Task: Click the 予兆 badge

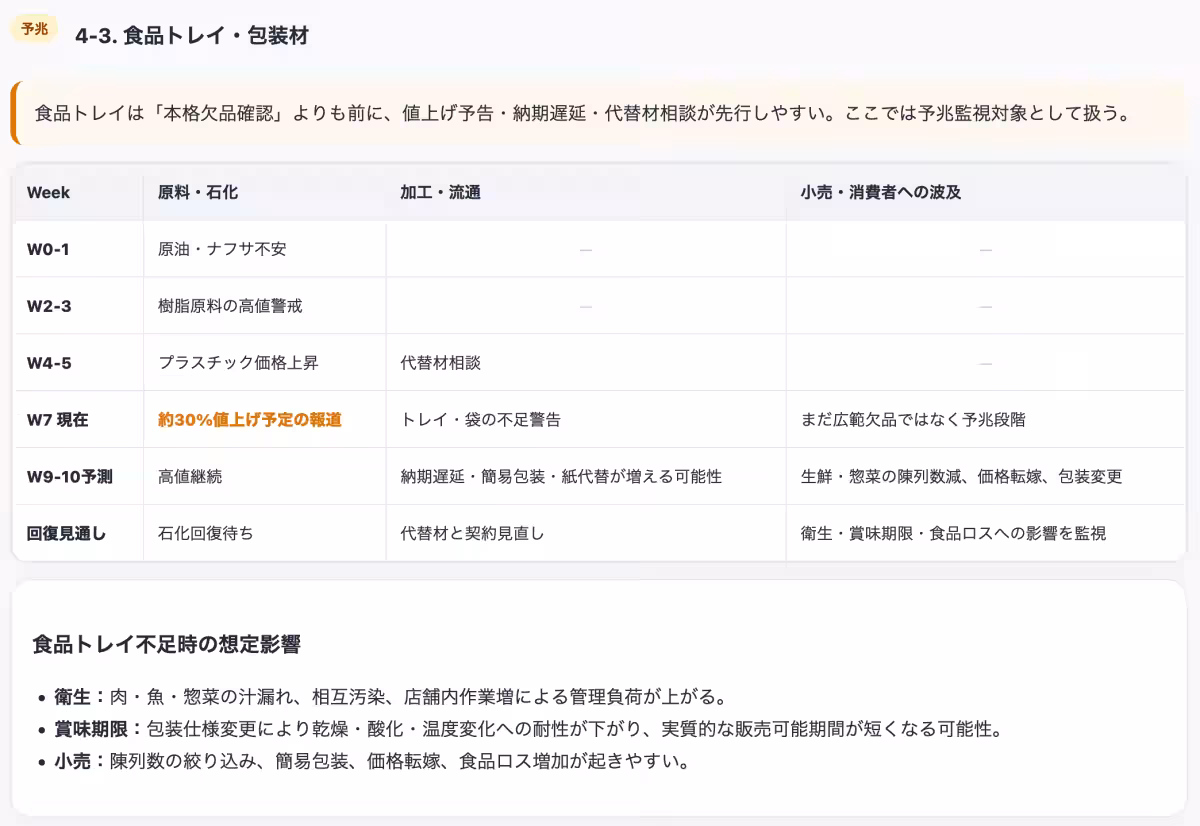Action: [34, 29]
